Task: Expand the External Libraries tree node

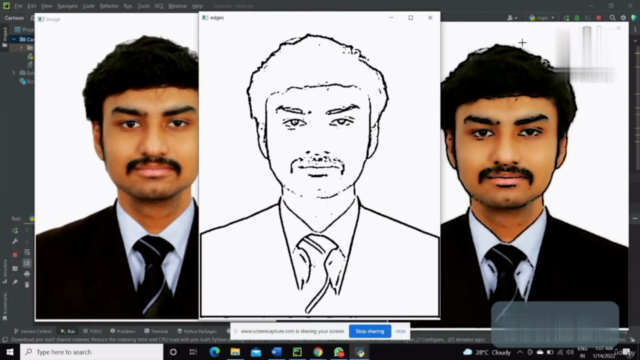Action: (14, 73)
